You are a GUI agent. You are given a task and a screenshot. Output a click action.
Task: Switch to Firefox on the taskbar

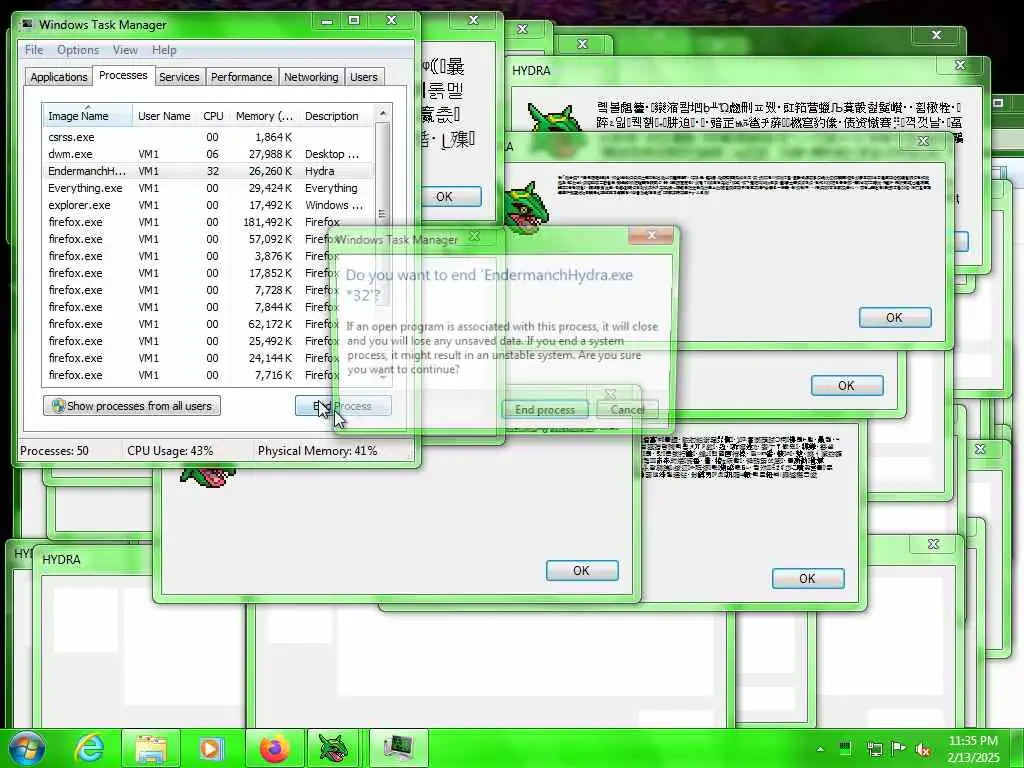click(274, 748)
